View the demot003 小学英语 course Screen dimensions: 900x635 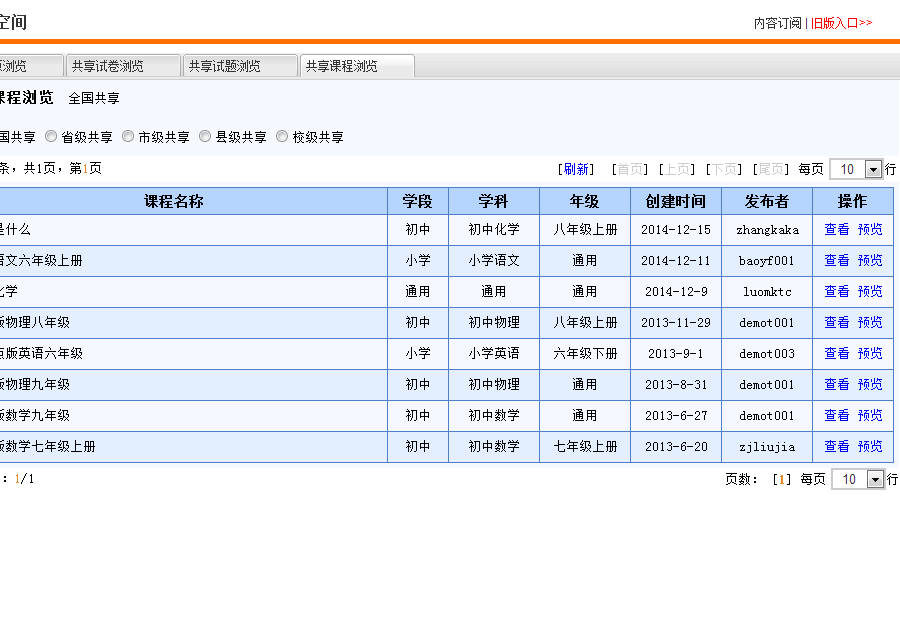tap(836, 354)
